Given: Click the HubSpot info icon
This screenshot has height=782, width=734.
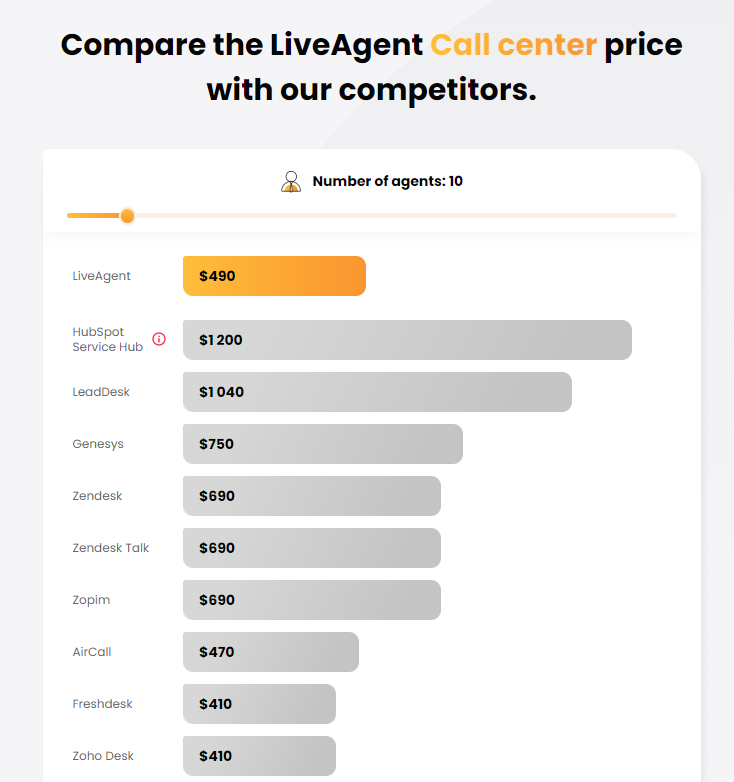Looking at the screenshot, I should click(159, 339).
